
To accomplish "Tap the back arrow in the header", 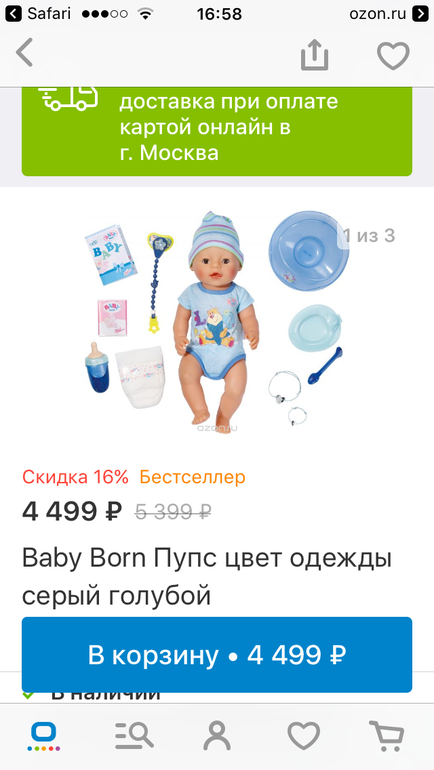I will pos(25,54).
